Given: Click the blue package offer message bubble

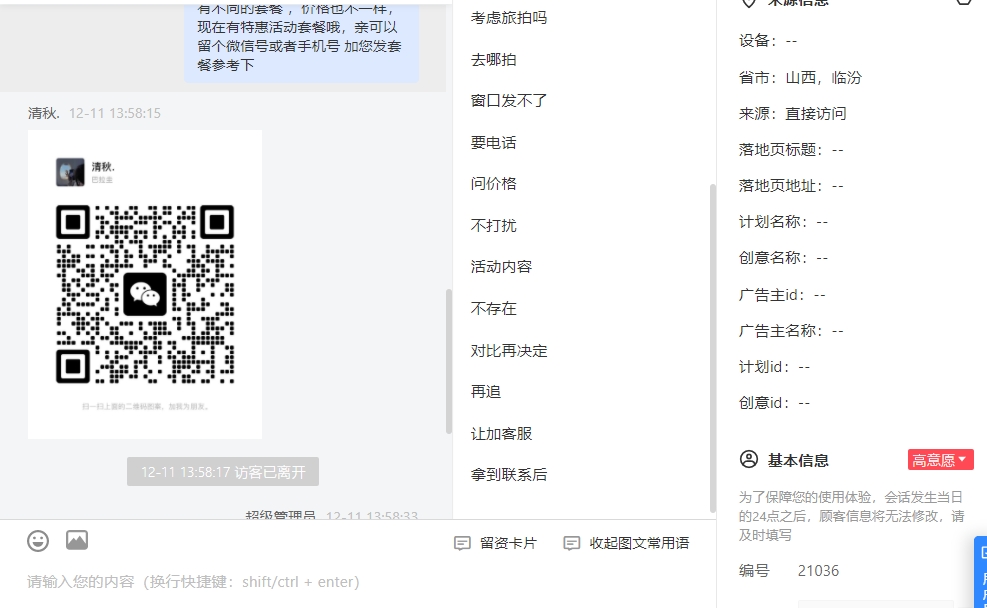Looking at the screenshot, I should (x=302, y=42).
